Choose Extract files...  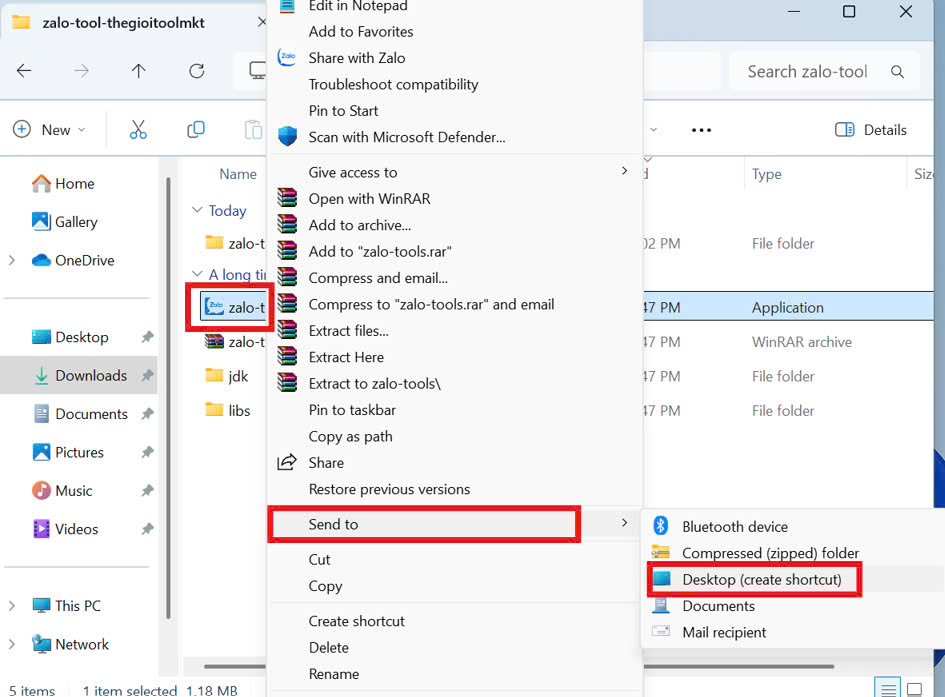(348, 331)
